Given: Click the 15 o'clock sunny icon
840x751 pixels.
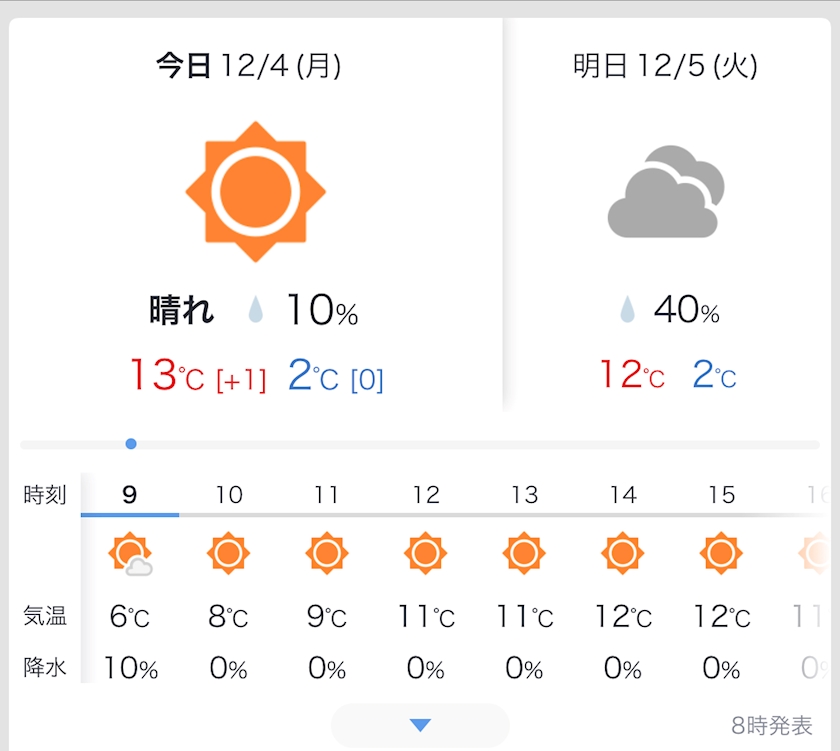Looking at the screenshot, I should click(721, 553).
